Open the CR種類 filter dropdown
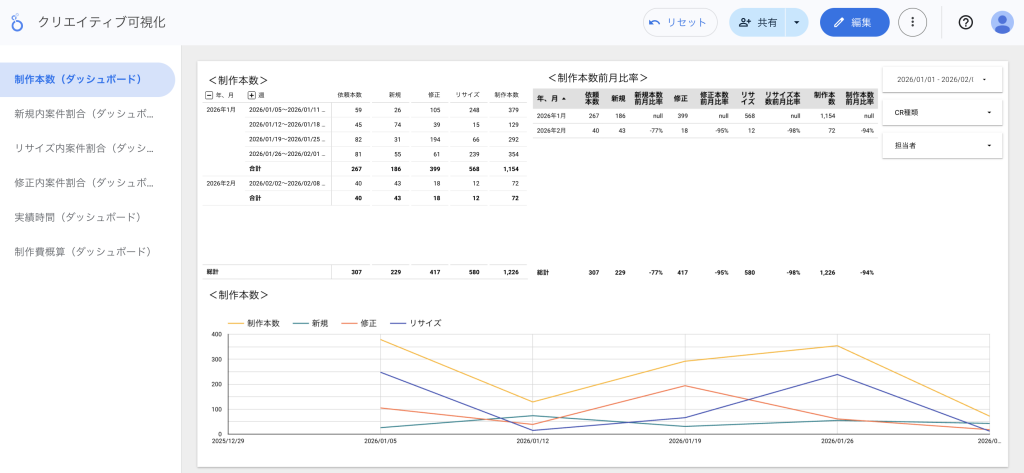Viewport: 1024px width, 473px height. point(942,112)
